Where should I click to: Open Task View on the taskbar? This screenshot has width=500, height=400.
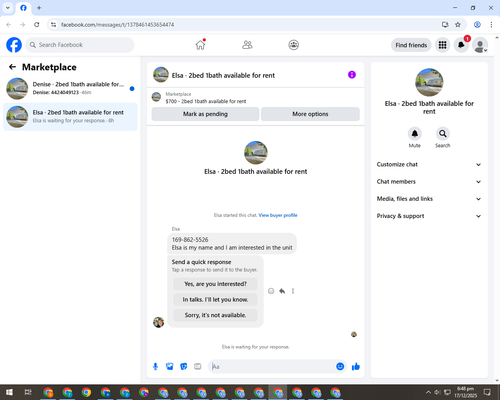coord(28,392)
